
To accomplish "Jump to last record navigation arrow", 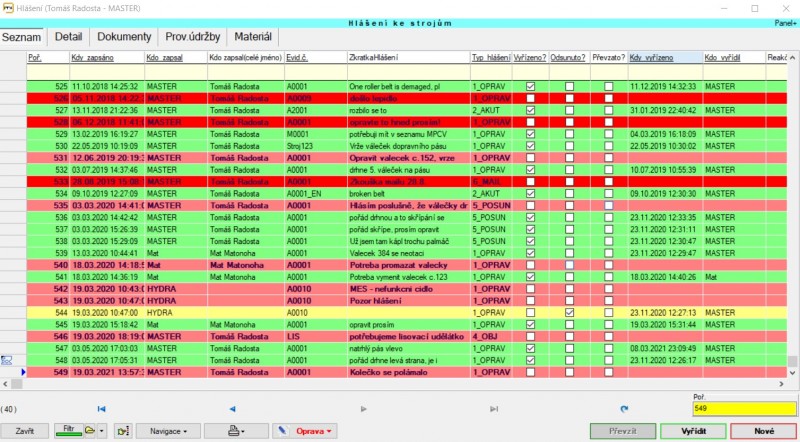I will pos(494,409).
